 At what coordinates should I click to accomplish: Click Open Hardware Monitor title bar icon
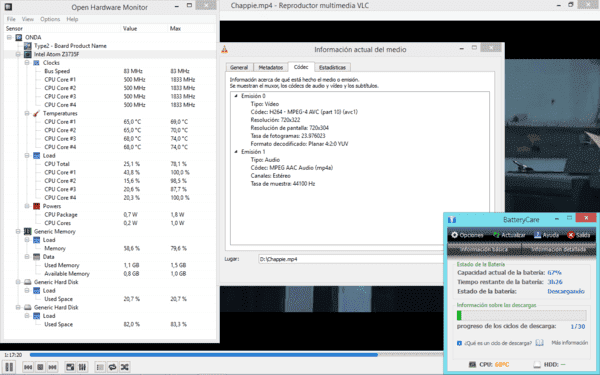pos(8,7)
